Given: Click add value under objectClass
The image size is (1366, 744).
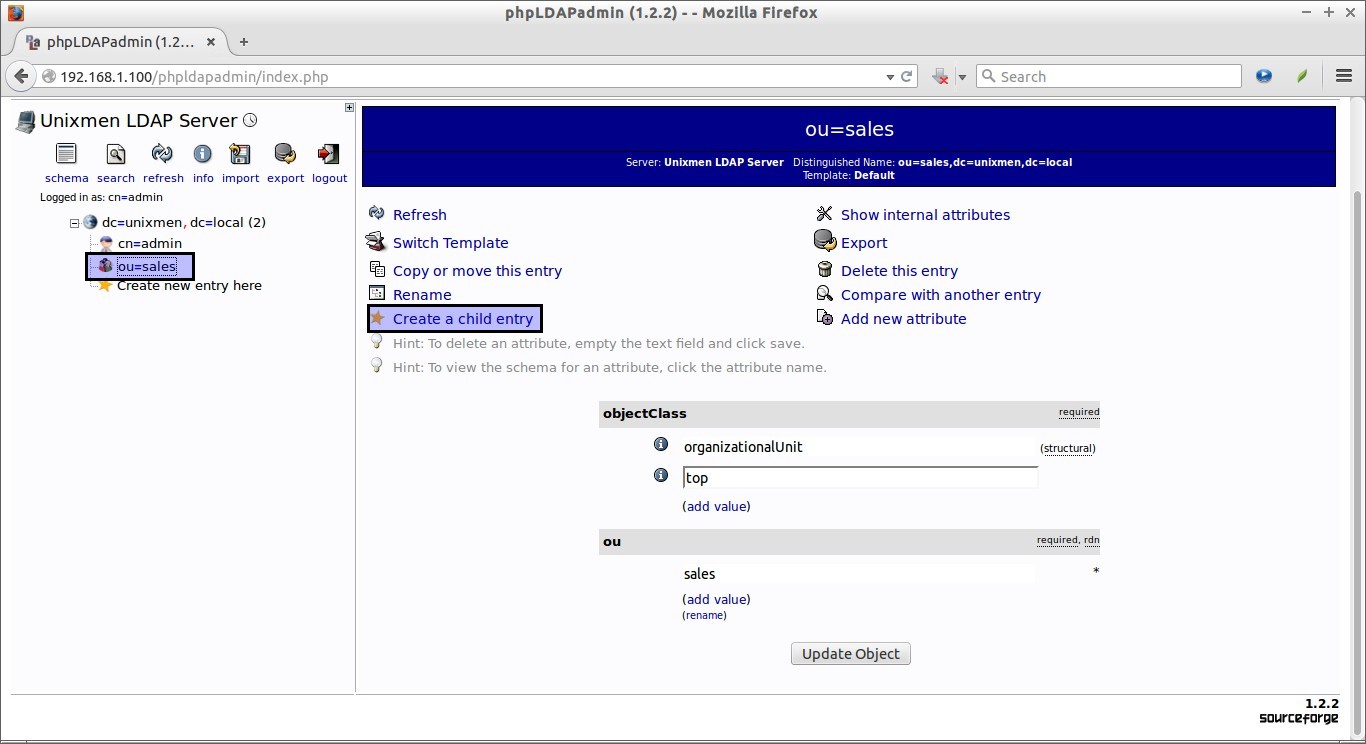Looking at the screenshot, I should [716, 506].
